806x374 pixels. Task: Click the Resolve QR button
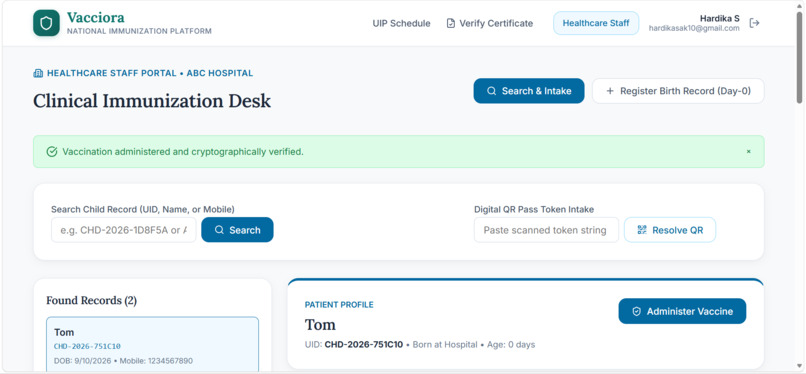[x=670, y=230]
